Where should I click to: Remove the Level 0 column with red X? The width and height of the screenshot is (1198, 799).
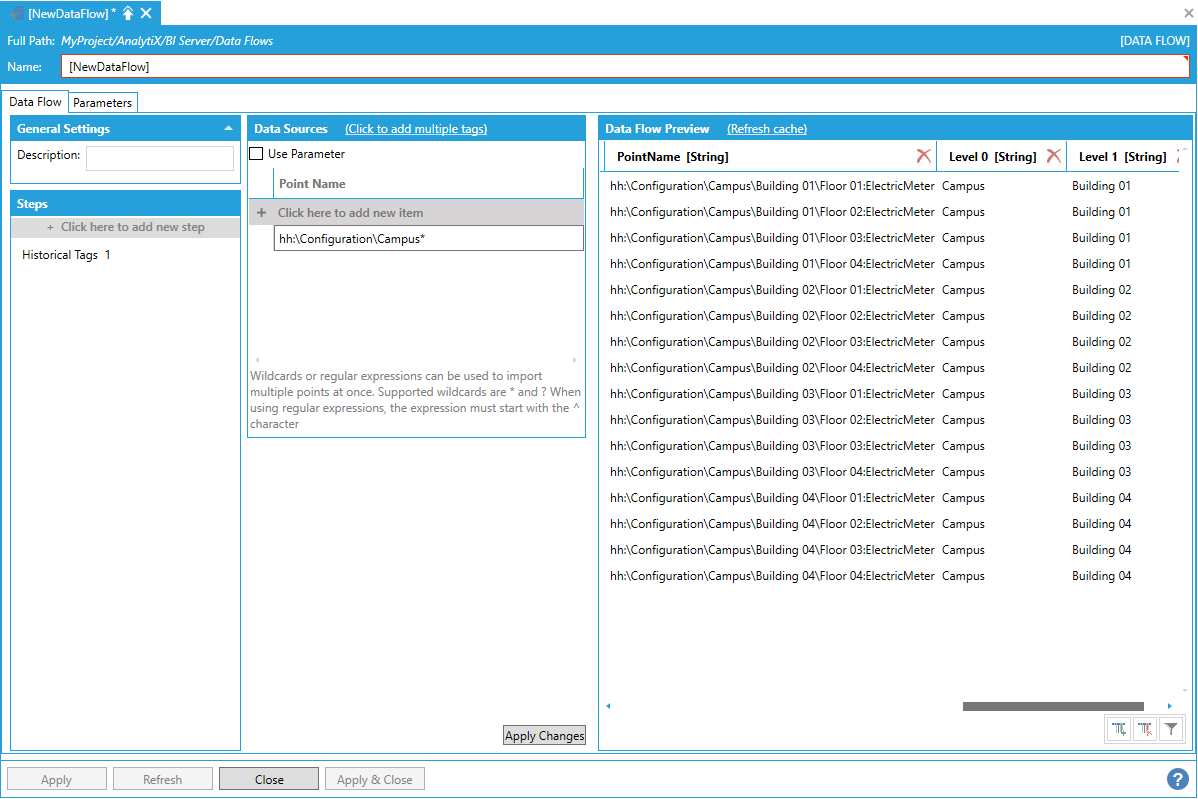click(x=1053, y=156)
